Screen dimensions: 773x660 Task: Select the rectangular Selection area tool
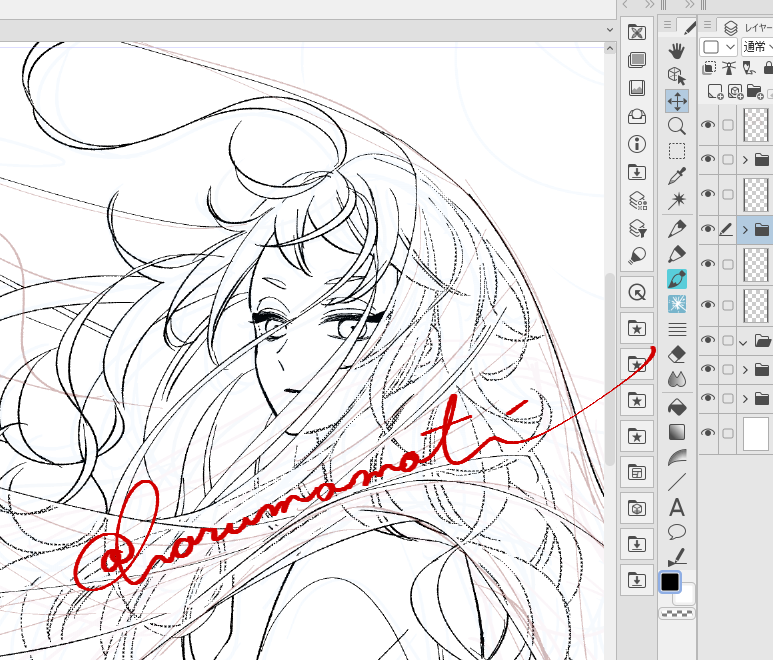point(677,151)
